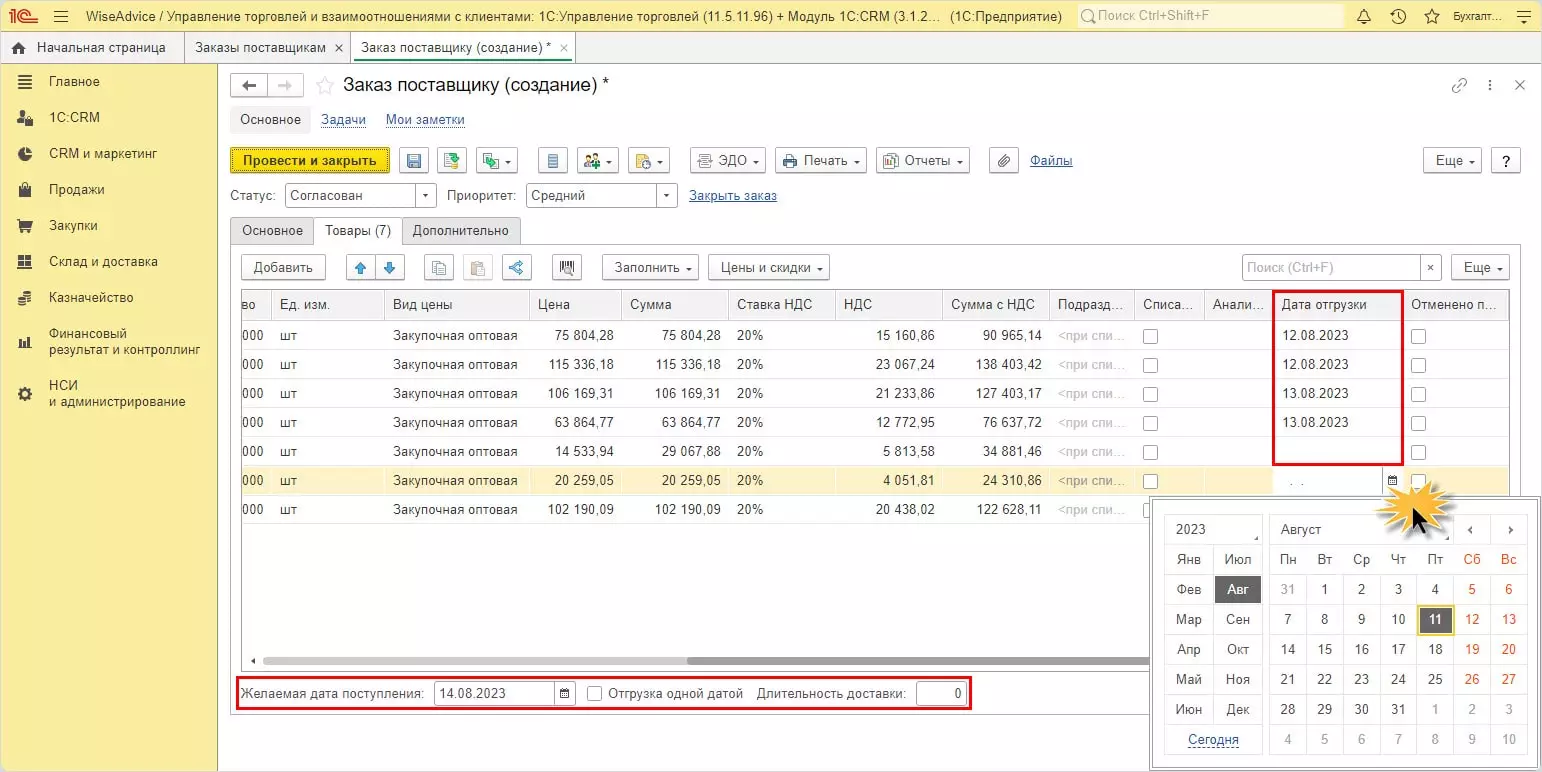Move row down with the down arrow icon
This screenshot has width=1542, height=772.
[389, 267]
